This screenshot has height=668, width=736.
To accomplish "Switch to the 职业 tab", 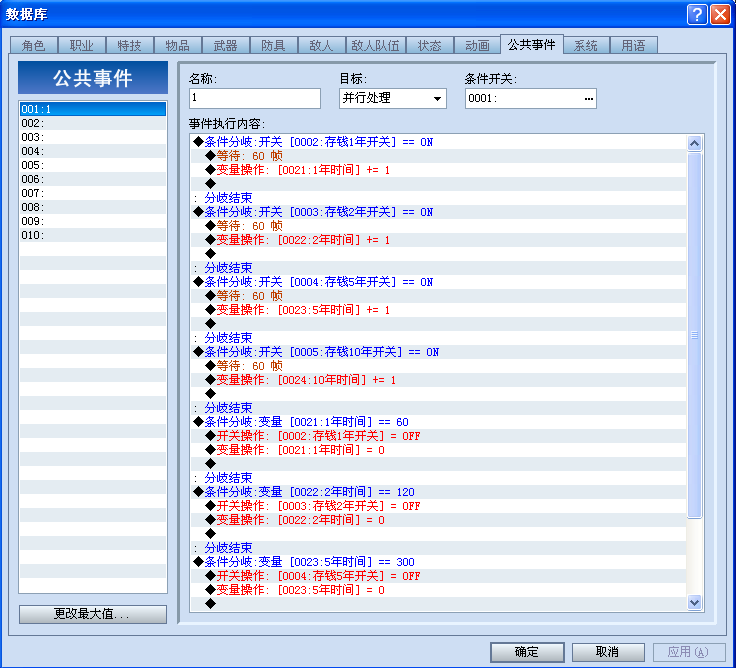I will pyautogui.click(x=82, y=46).
